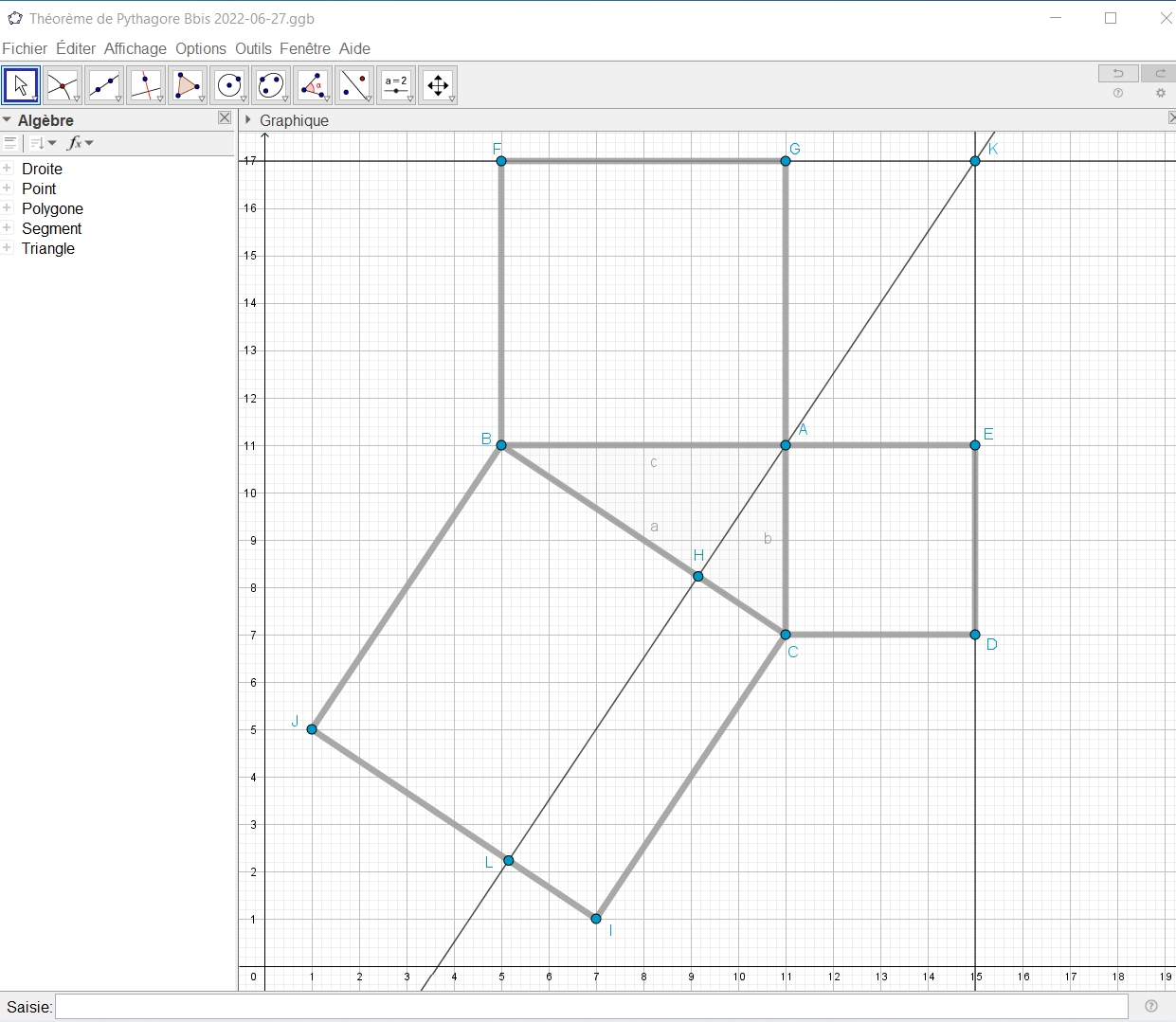Open the Fenêtre menu
The image size is (1176, 1022).
click(305, 48)
